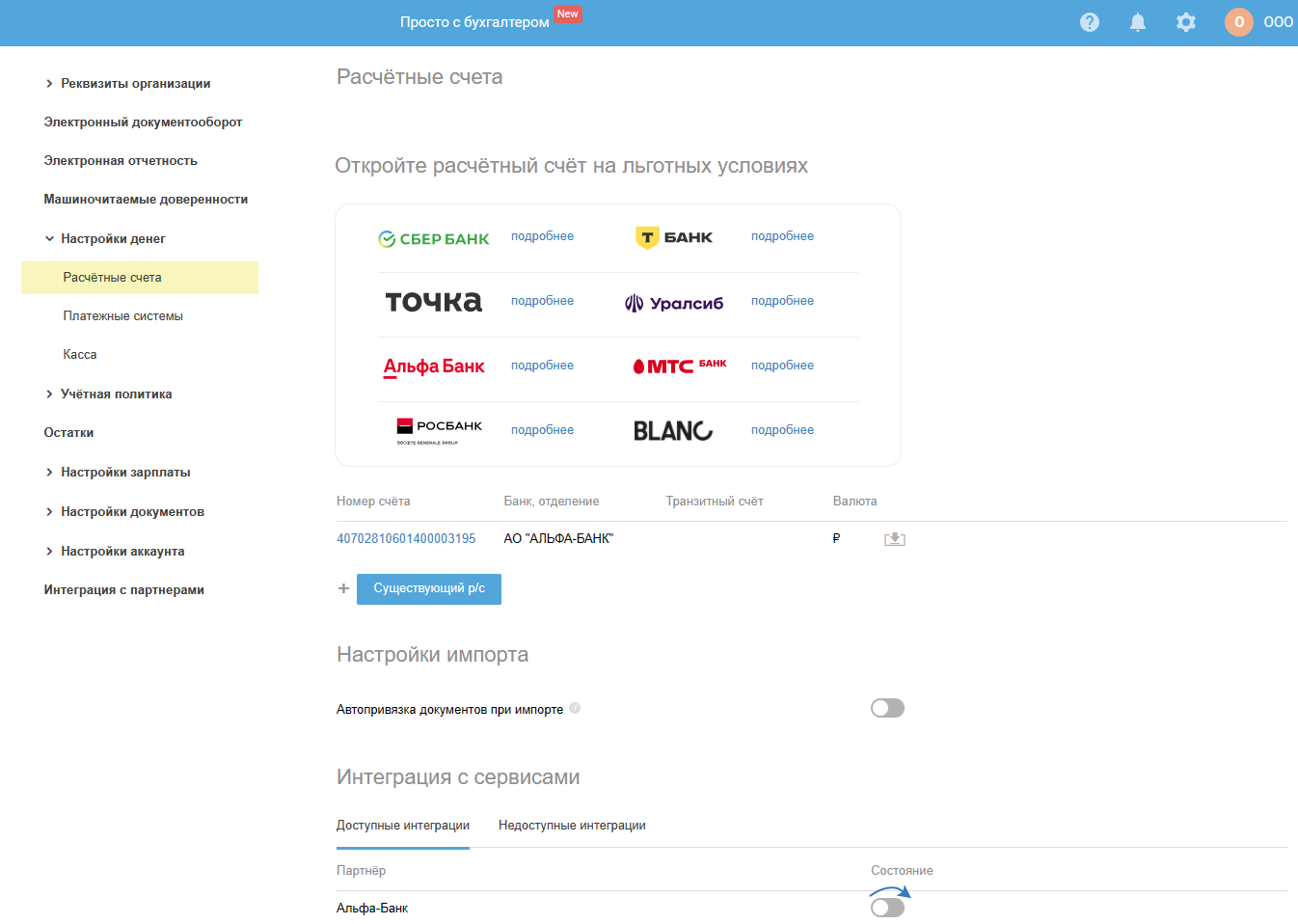Expand Настройки аккаунта section
The image size is (1298, 924).
point(49,552)
